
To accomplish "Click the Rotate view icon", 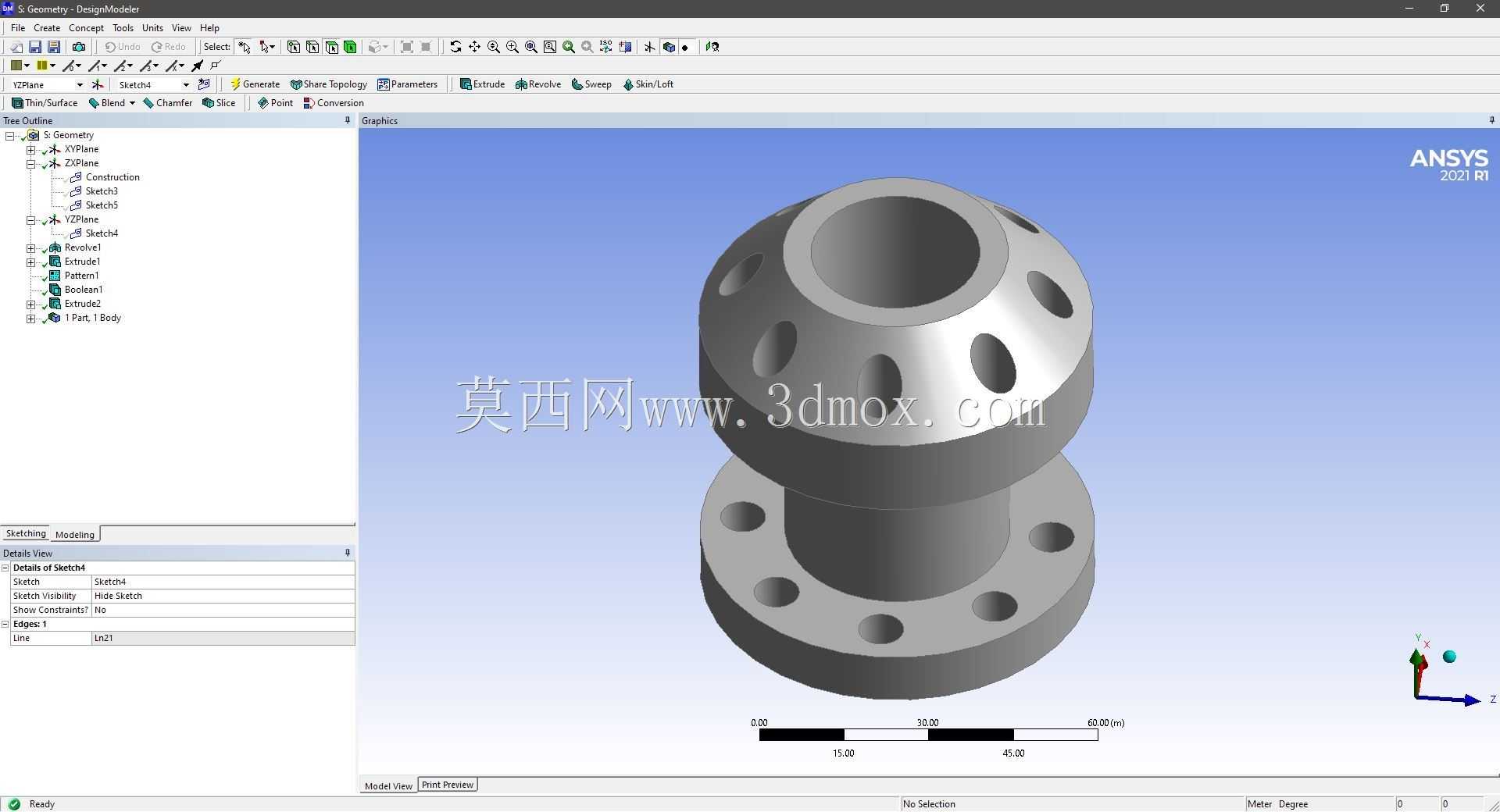I will (455, 47).
